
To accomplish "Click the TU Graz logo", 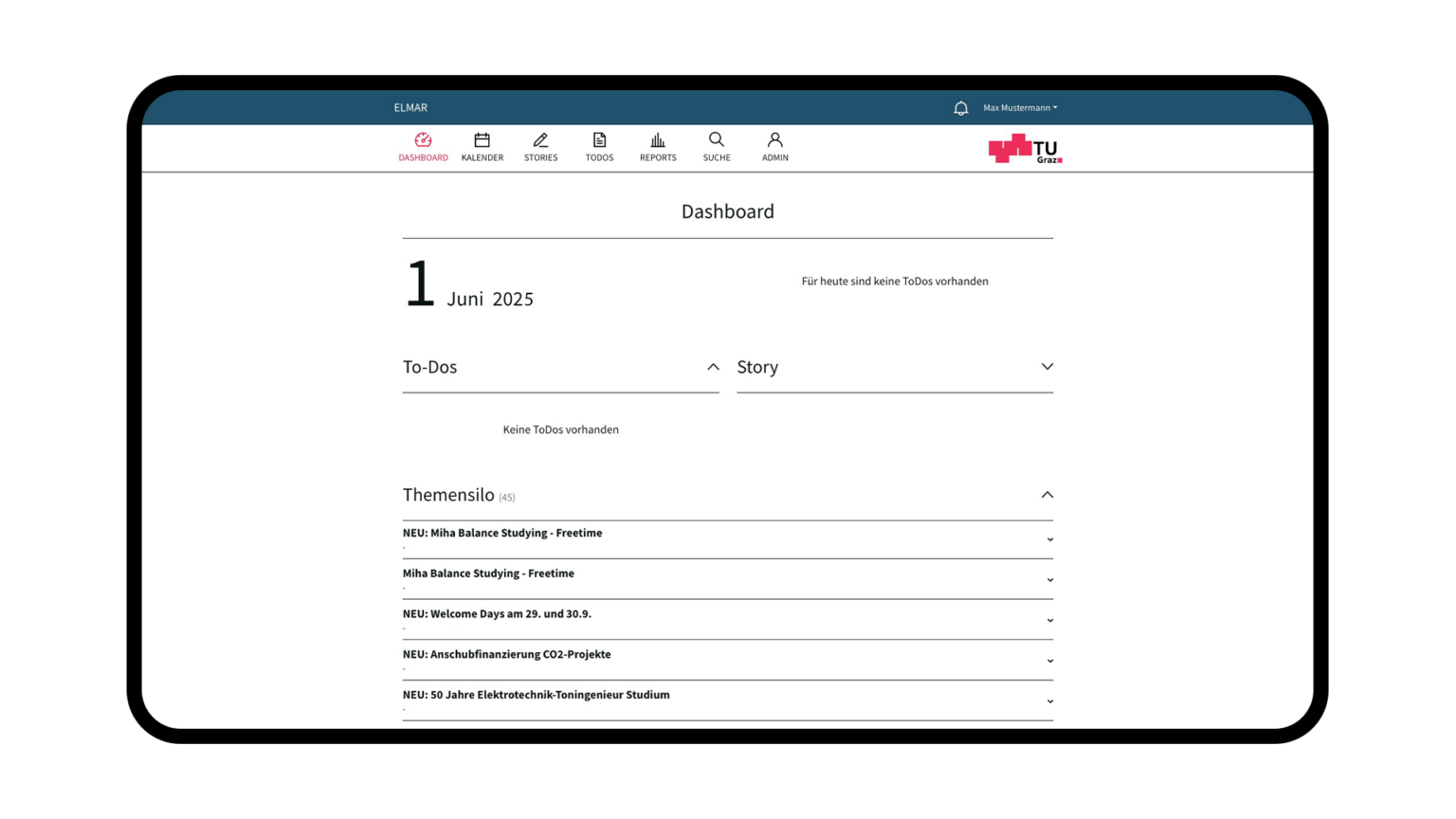I will [x=1025, y=149].
